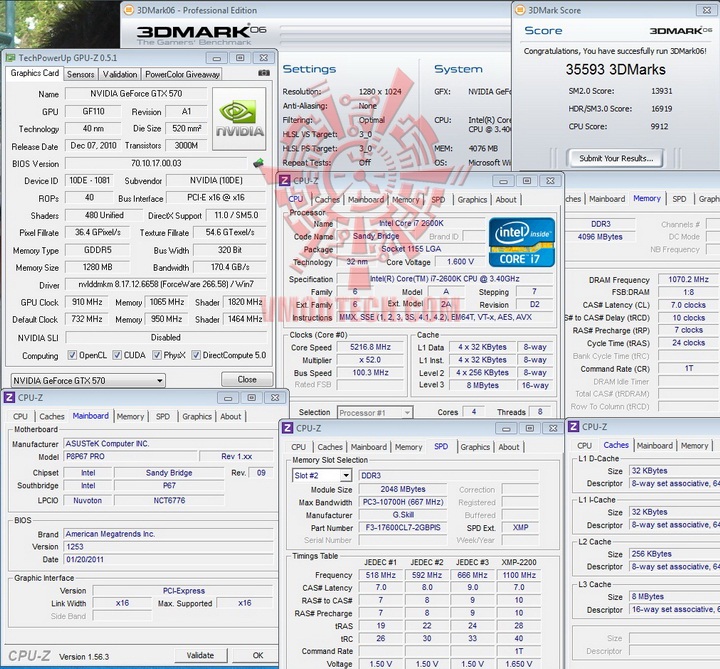Click the BIOS Date 01/20/2011 value
Image resolution: width=720 pixels, height=669 pixels.
(x=169, y=559)
